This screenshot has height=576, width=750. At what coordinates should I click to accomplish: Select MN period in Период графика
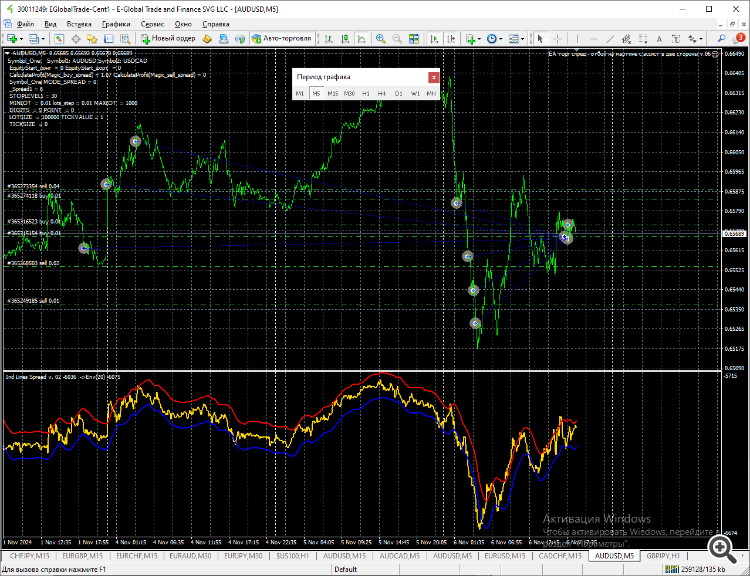[431, 93]
